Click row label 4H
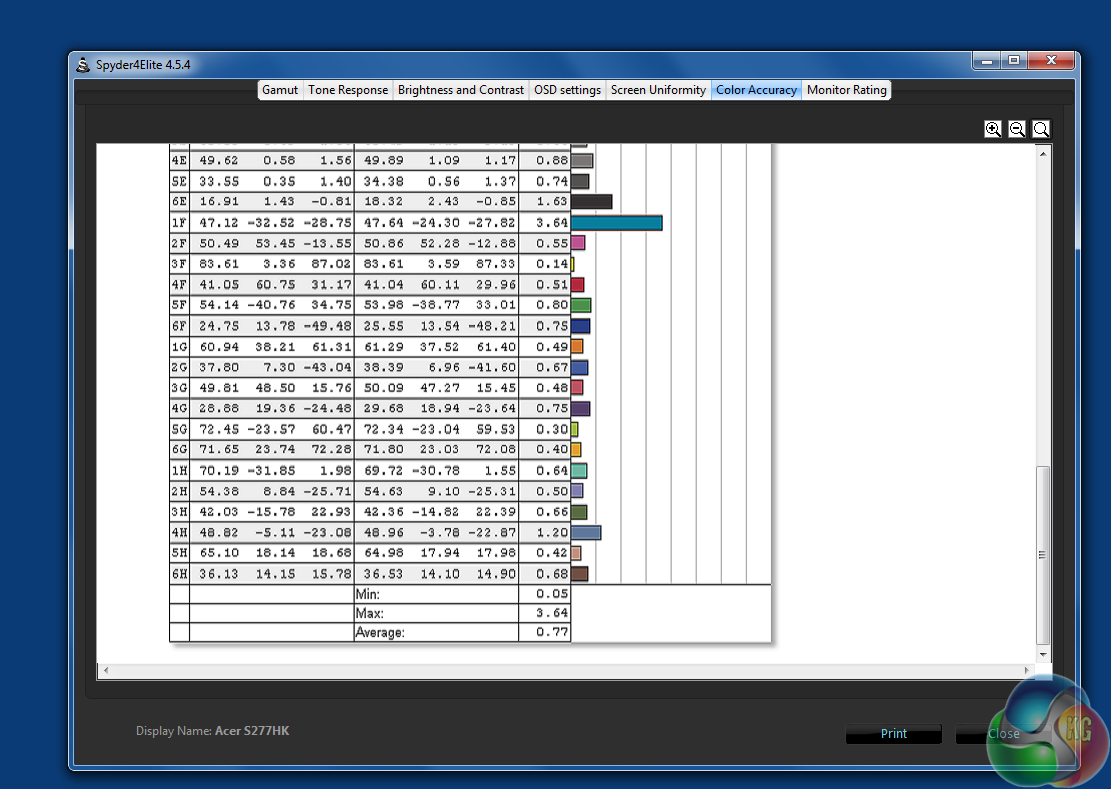This screenshot has height=789, width=1111. coord(179,533)
